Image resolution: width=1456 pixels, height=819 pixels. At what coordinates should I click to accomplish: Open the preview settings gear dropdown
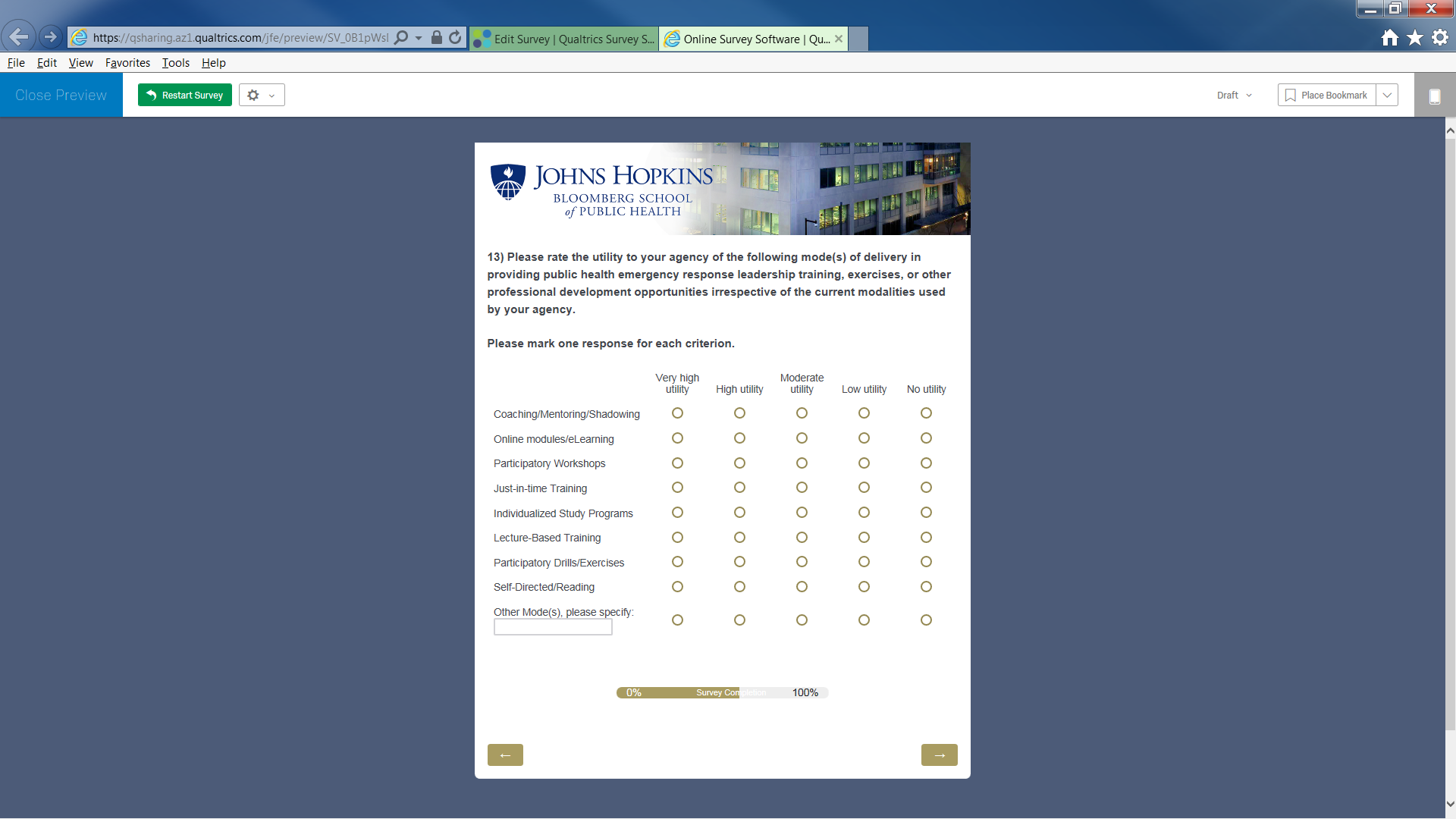coord(262,96)
